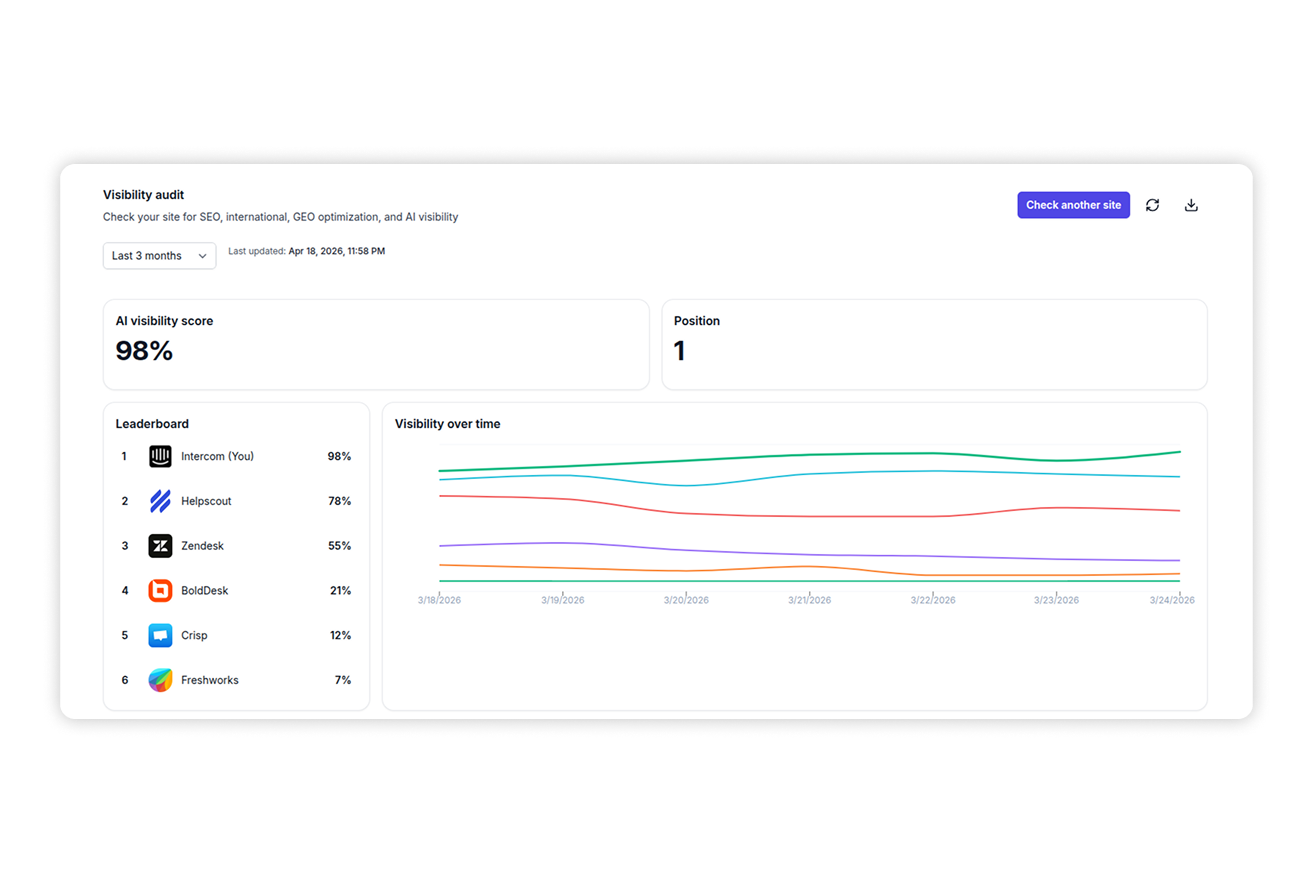Click the Crisp chat logo icon
This screenshot has height=884, width=1313.
160,635
